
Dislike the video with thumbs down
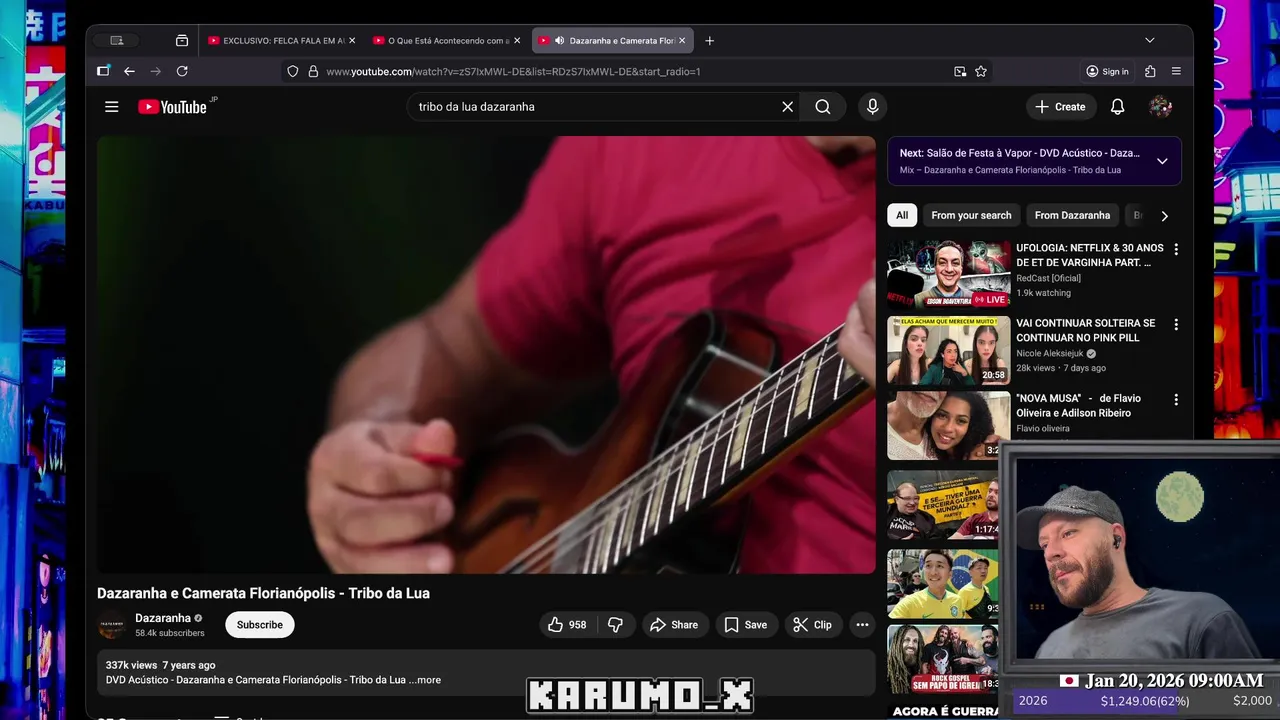[616, 625]
